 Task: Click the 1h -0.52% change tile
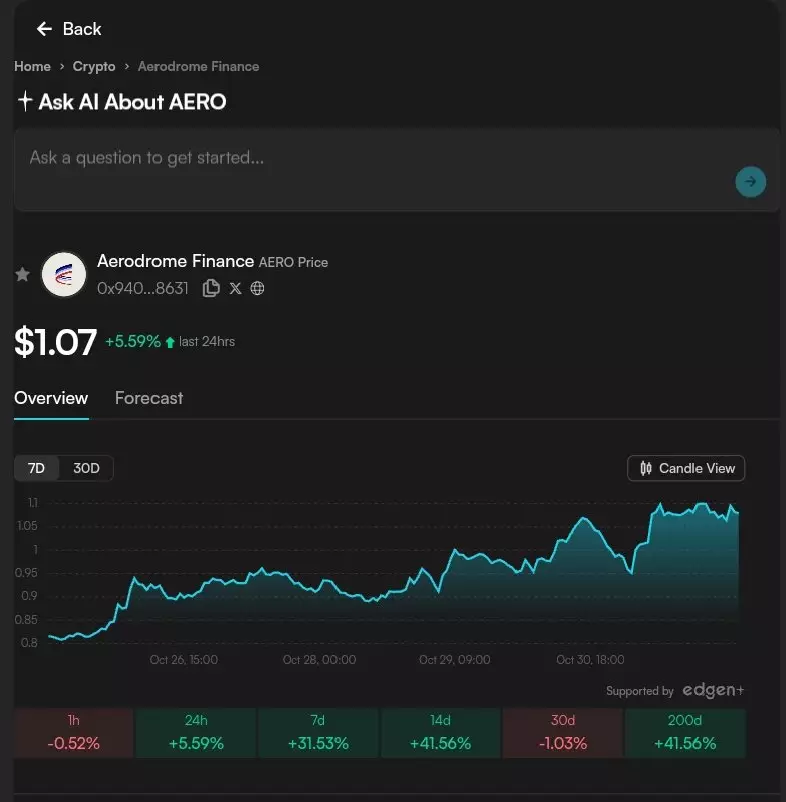click(x=73, y=732)
